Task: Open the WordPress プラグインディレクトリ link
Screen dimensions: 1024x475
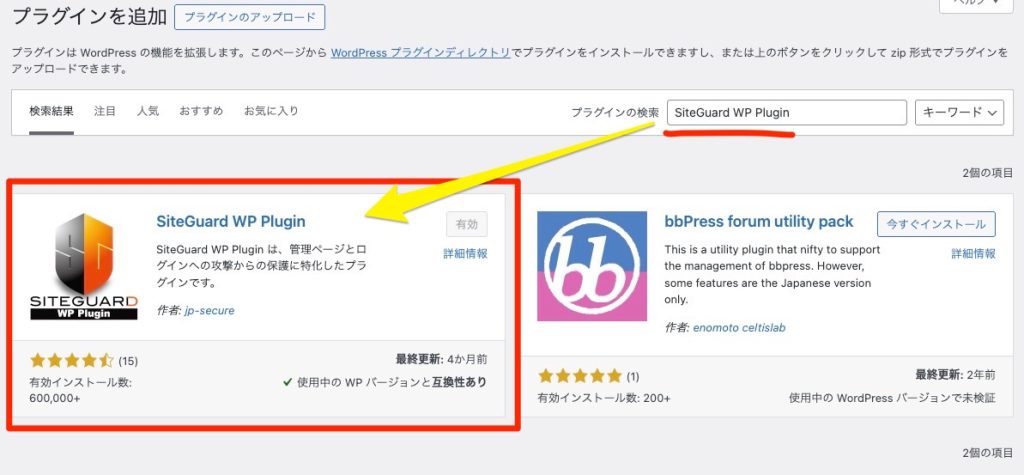Action: [x=421, y=52]
